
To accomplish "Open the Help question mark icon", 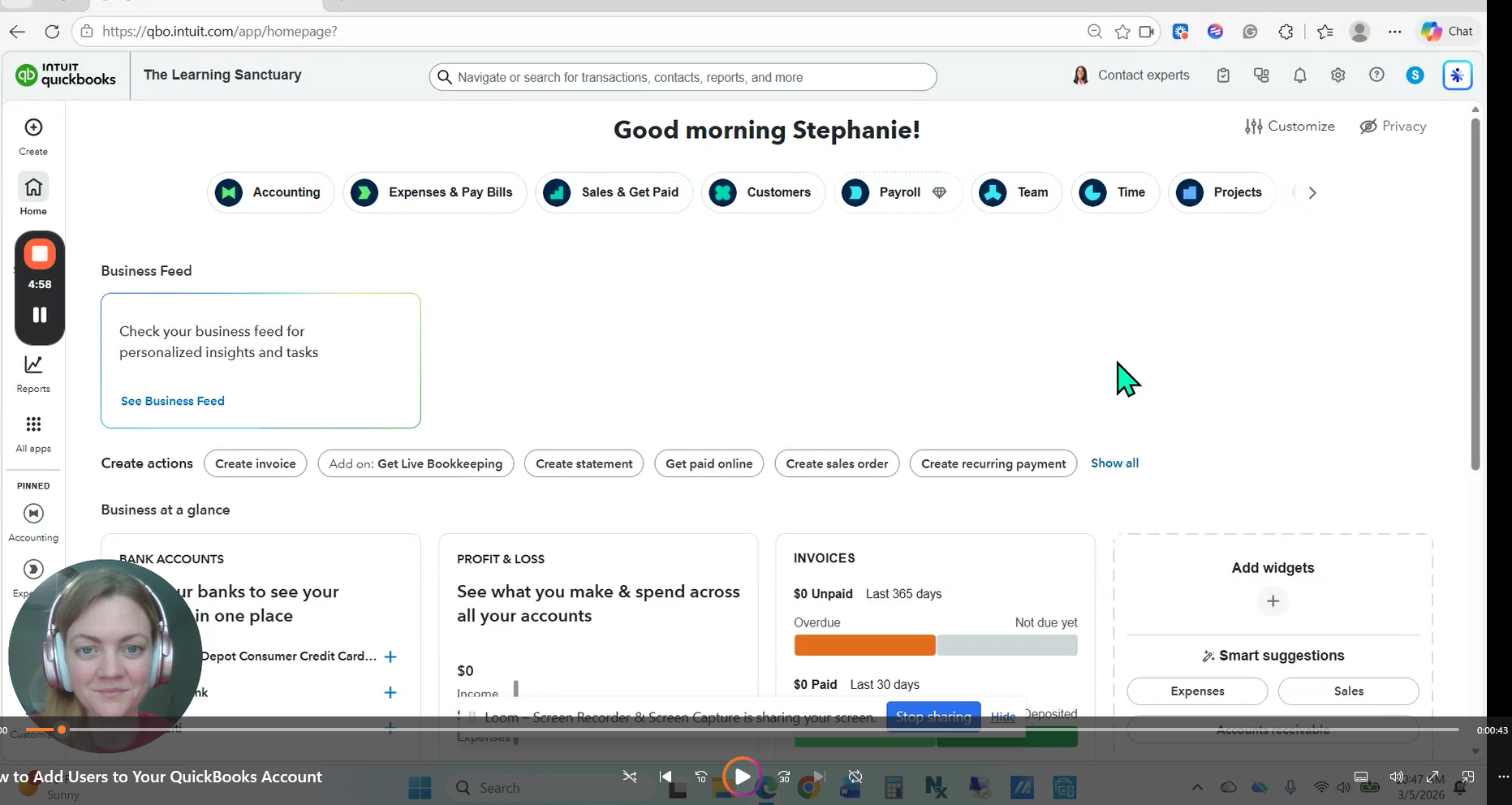I will pyautogui.click(x=1376, y=75).
